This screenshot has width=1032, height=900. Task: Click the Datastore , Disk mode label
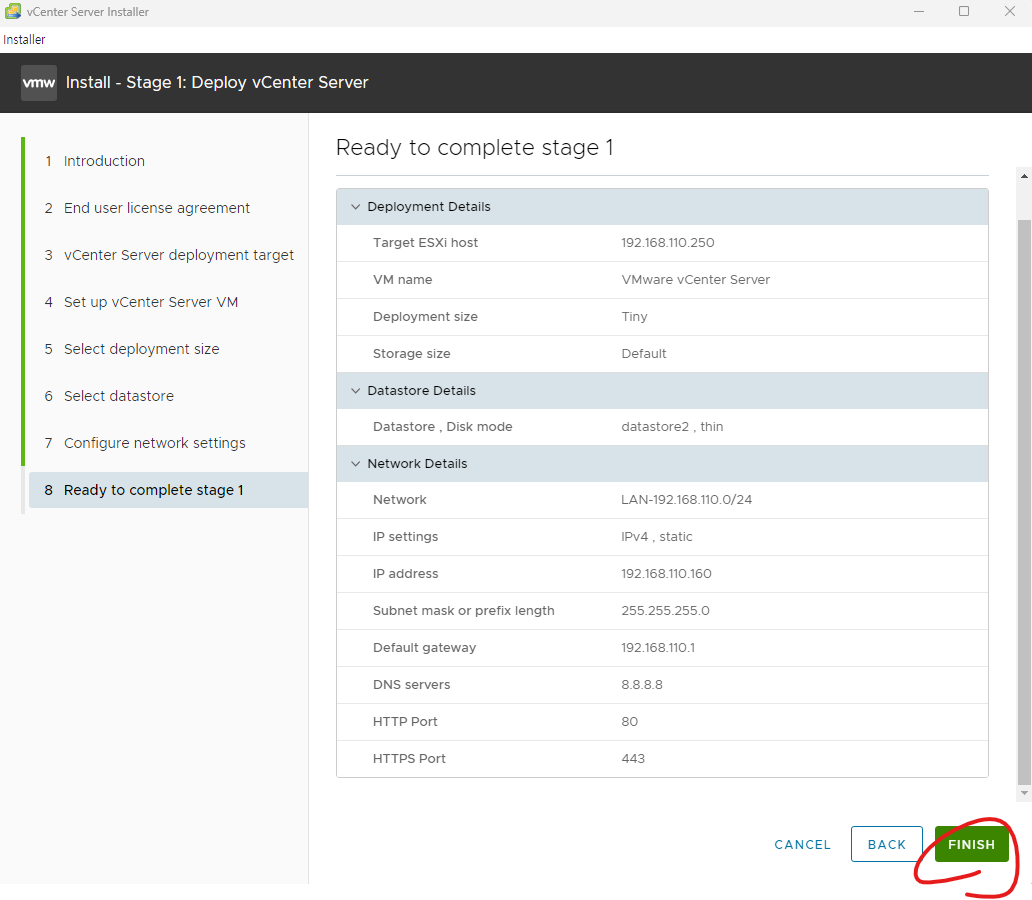coord(442,427)
